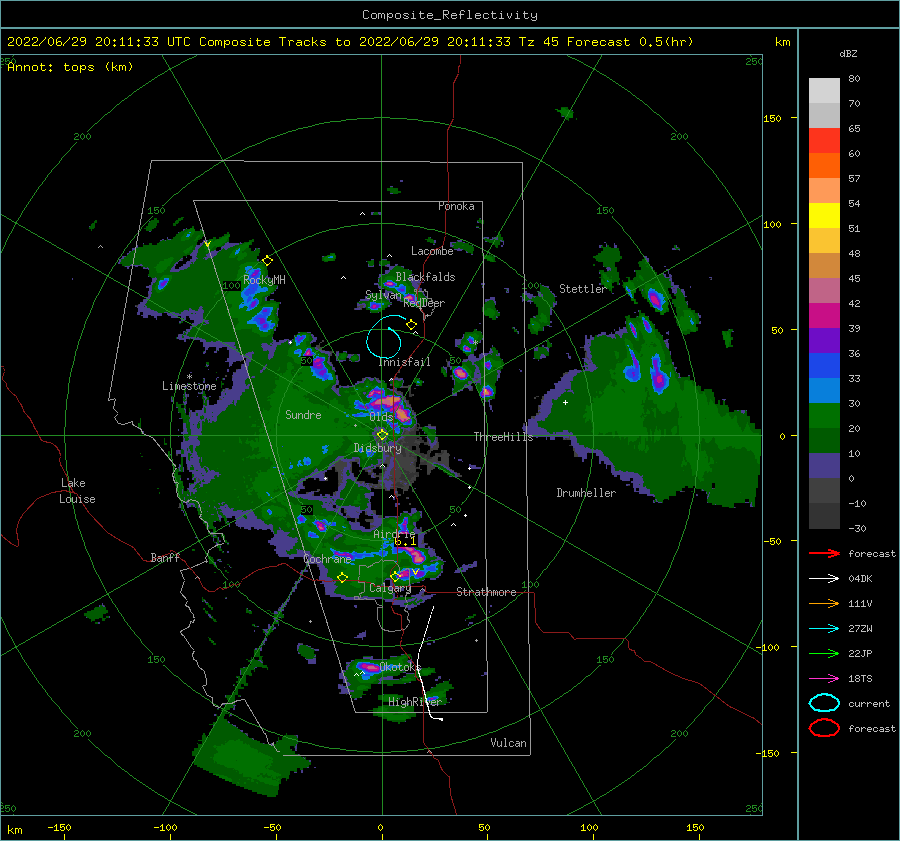Click the Composite_Reflectivity title
Image resolution: width=900 pixels, height=841 pixels.
point(450,15)
